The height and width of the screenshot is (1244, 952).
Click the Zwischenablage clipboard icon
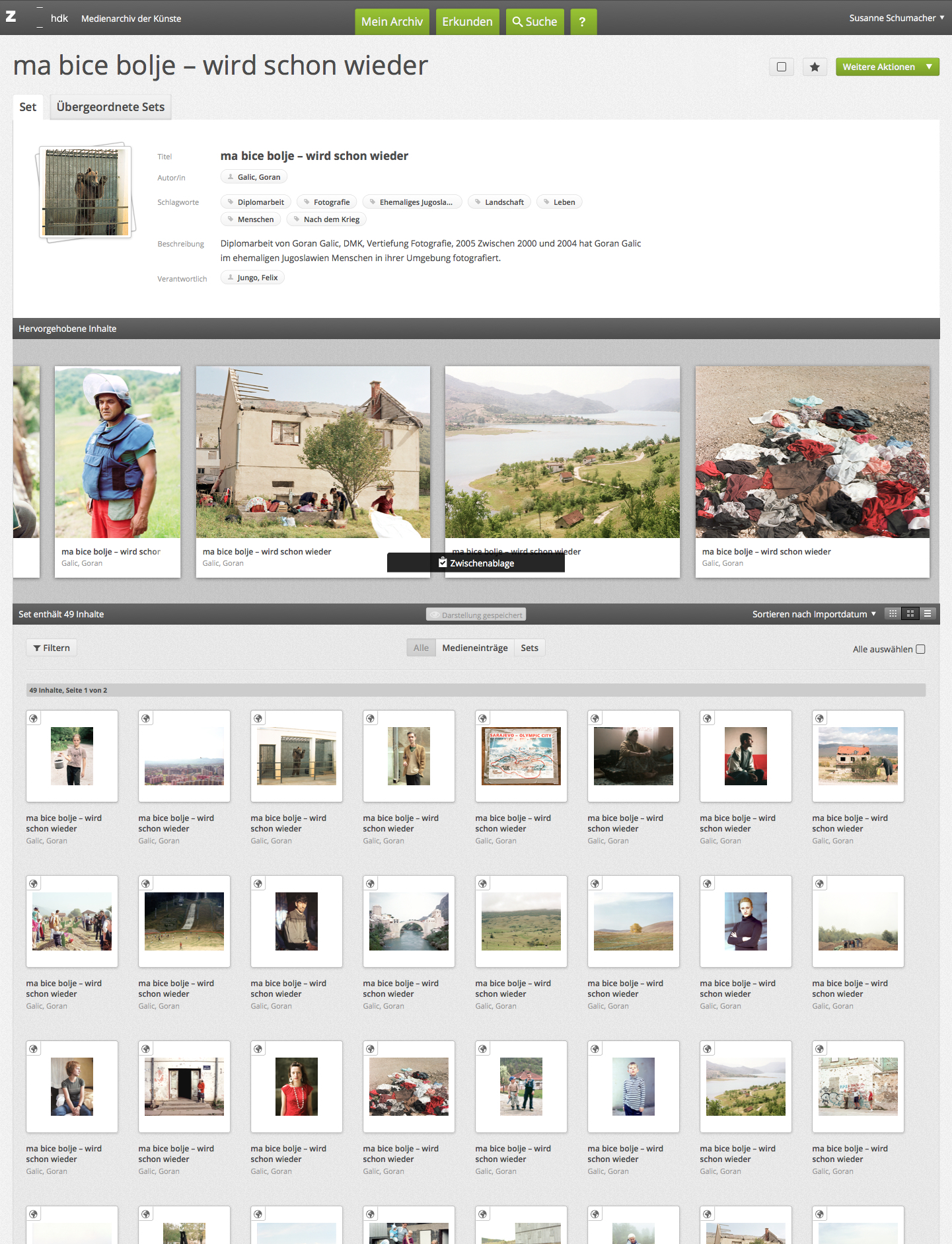pos(443,563)
